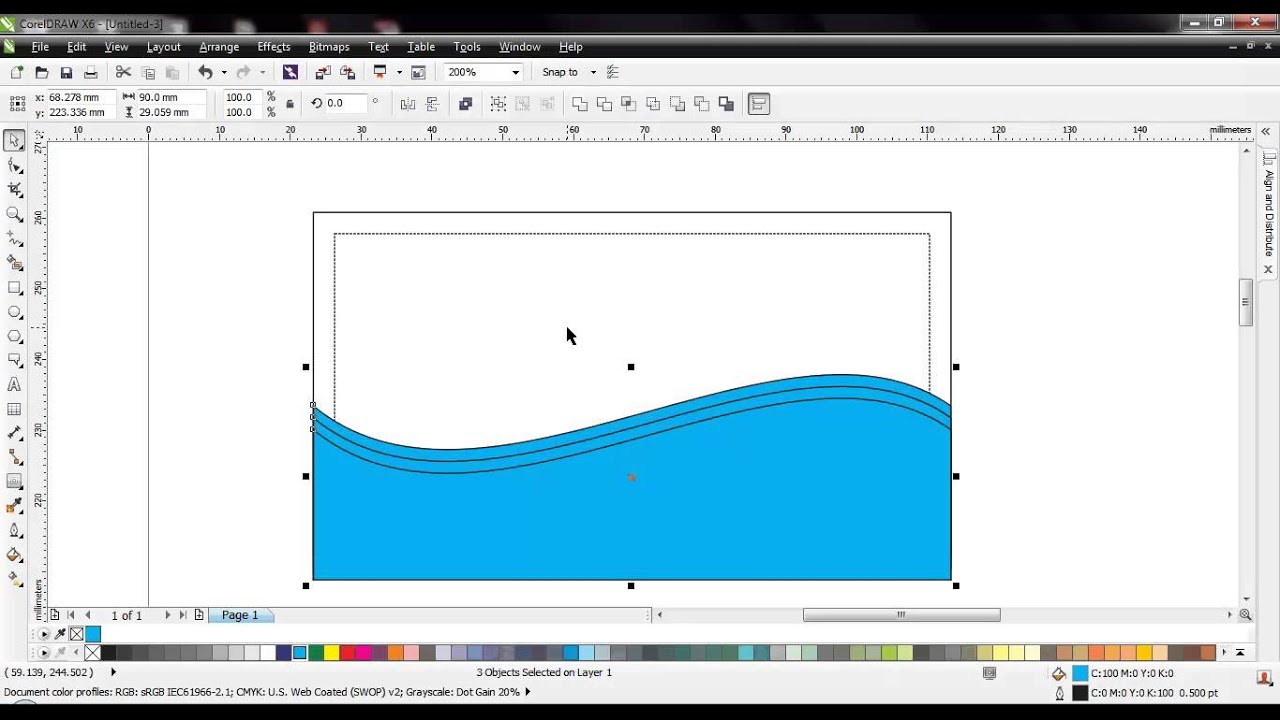Open the Arrange menu
The height and width of the screenshot is (720, 1280).
219,47
